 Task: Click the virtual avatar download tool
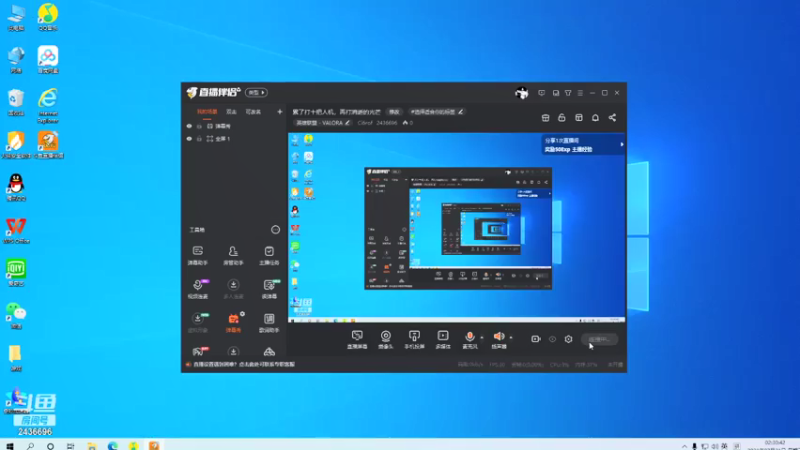[198, 322]
